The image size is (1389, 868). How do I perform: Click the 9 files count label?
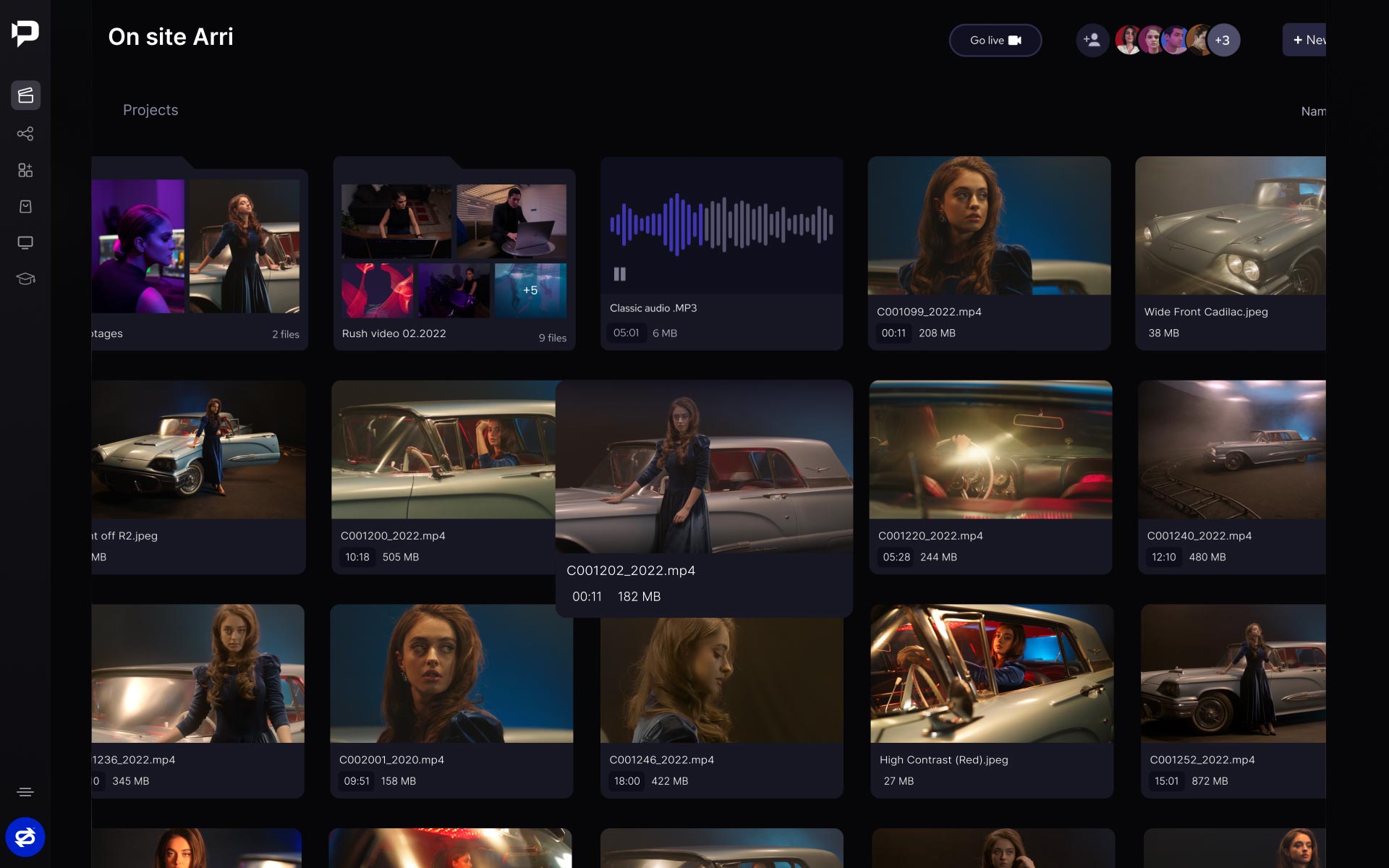coord(553,338)
